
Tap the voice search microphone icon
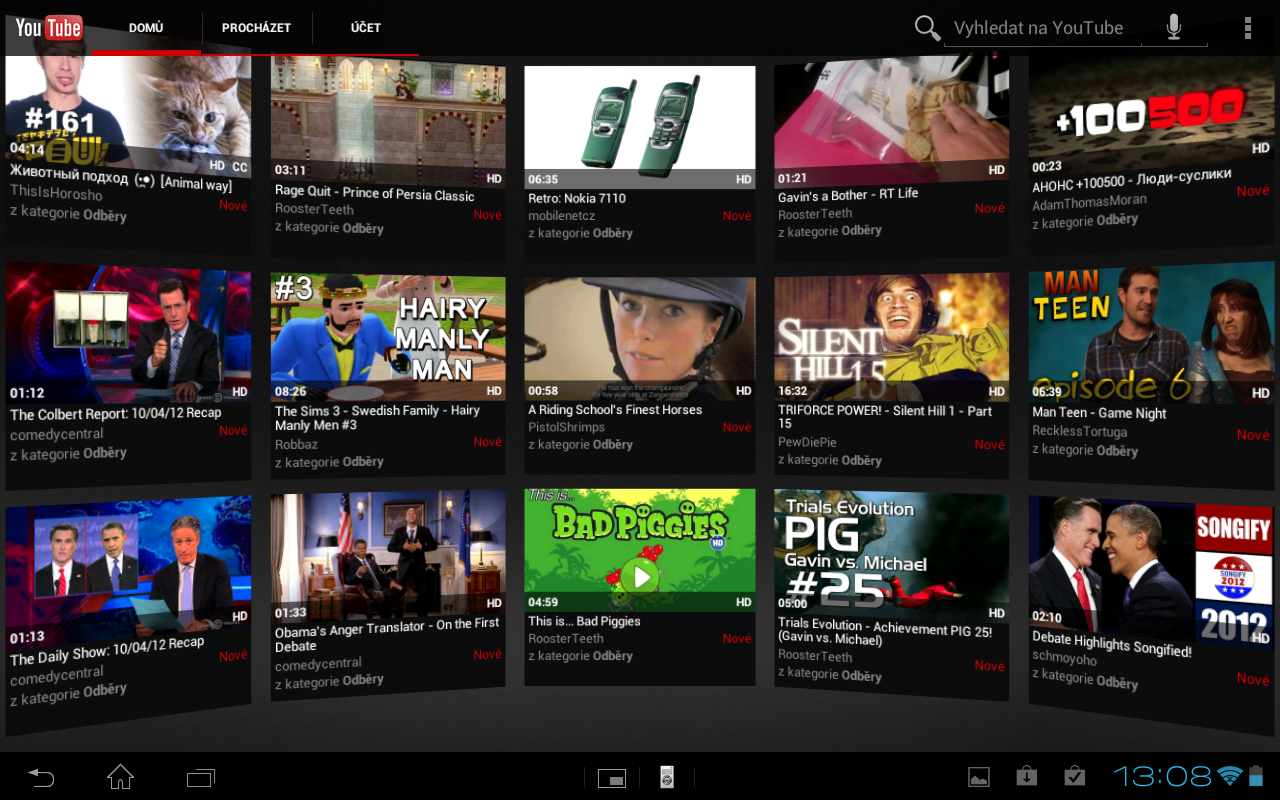pos(1174,27)
